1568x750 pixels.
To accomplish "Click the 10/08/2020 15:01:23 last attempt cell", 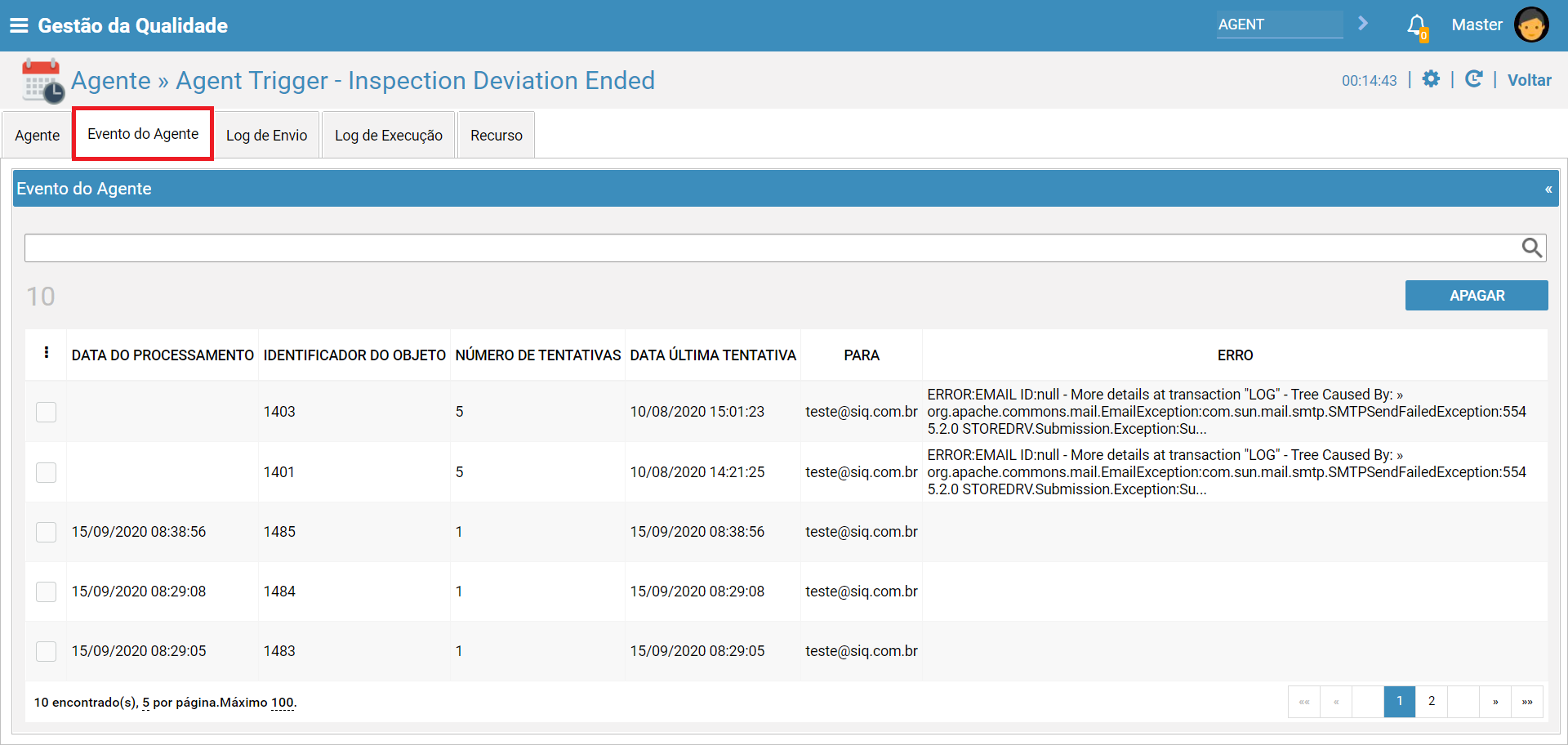I will pyautogui.click(x=697, y=412).
